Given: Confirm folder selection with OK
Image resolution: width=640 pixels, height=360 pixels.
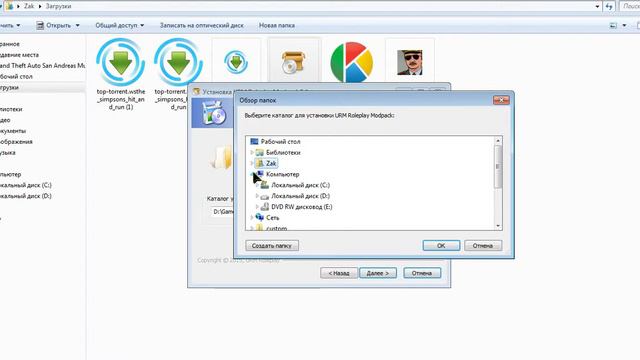Looking at the screenshot, I should point(441,246).
